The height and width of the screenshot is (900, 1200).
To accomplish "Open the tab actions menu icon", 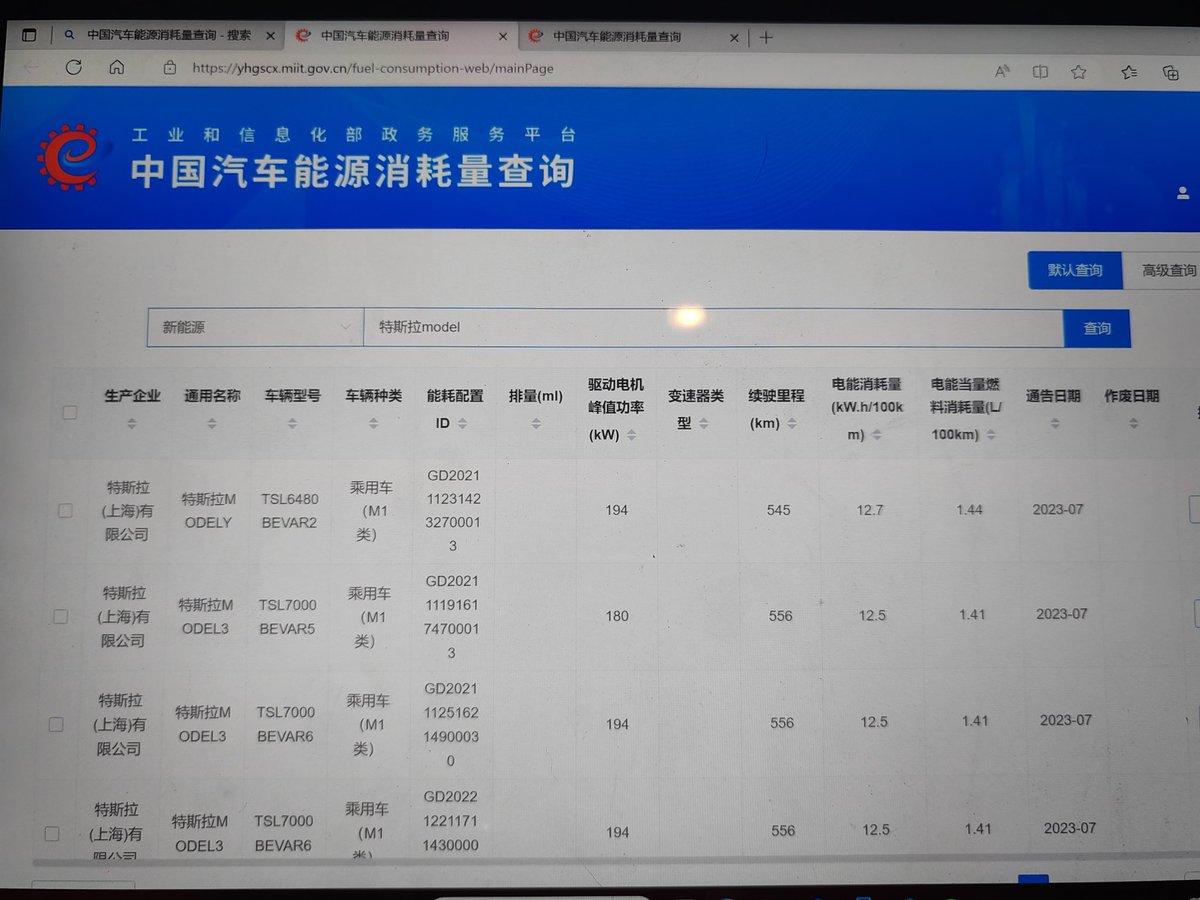I will point(29,35).
